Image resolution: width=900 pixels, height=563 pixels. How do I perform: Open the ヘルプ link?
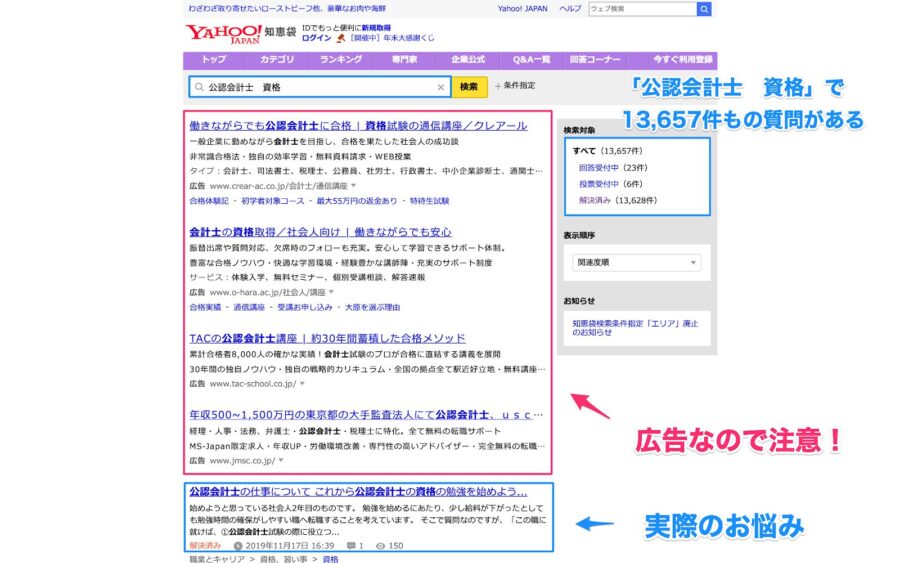point(570,9)
